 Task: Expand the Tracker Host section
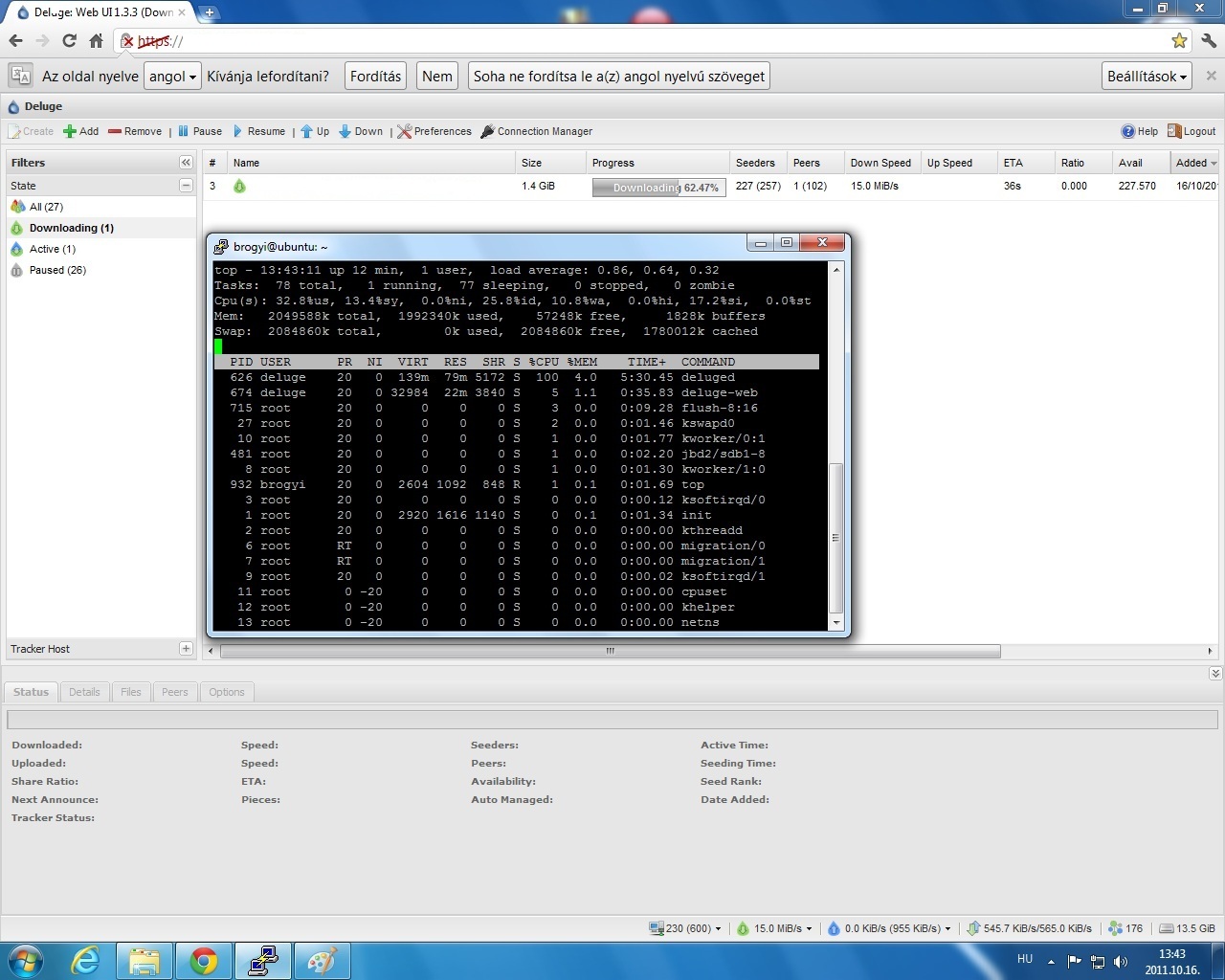[x=186, y=649]
